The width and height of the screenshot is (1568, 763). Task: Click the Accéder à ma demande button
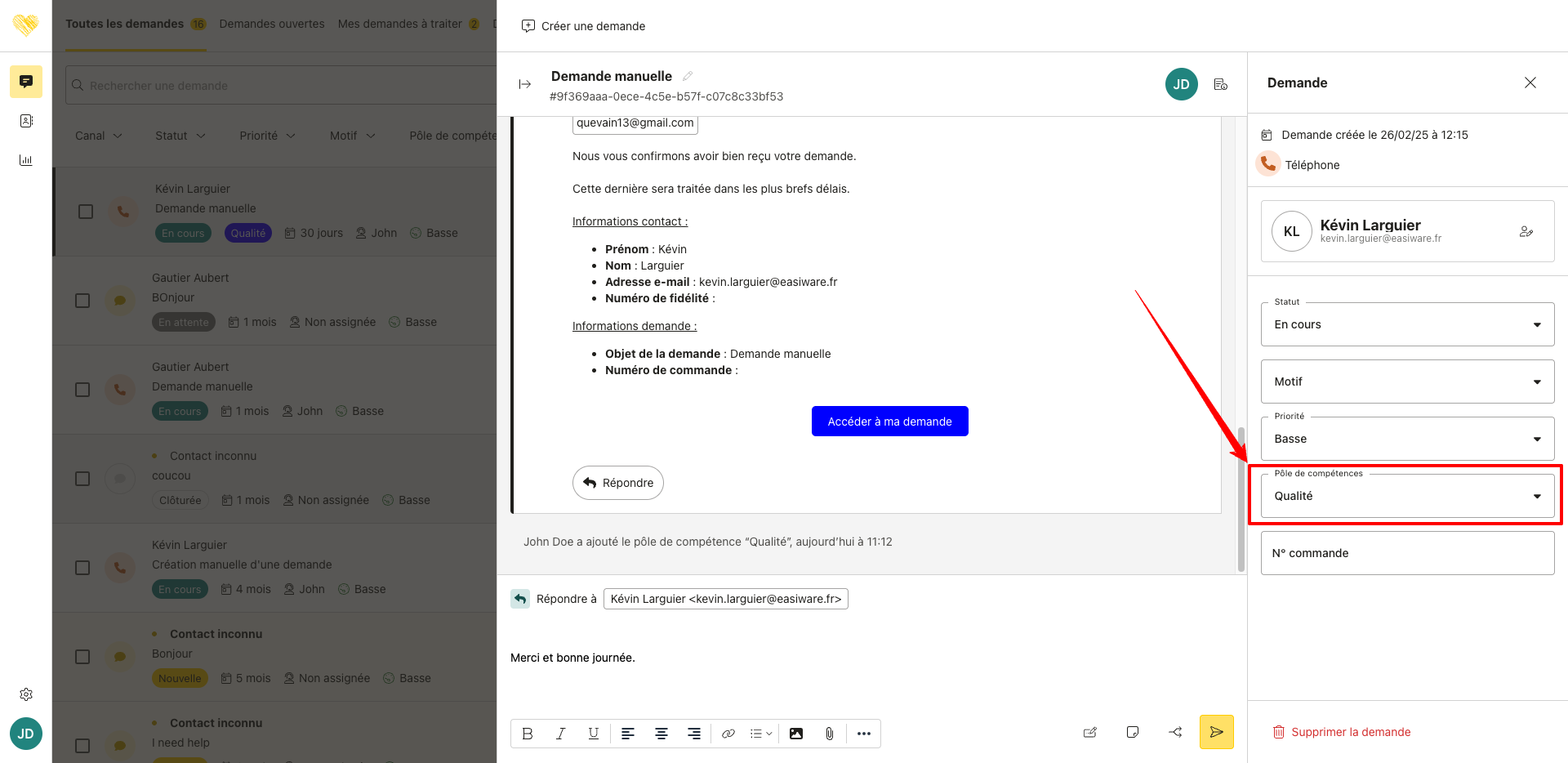889,422
